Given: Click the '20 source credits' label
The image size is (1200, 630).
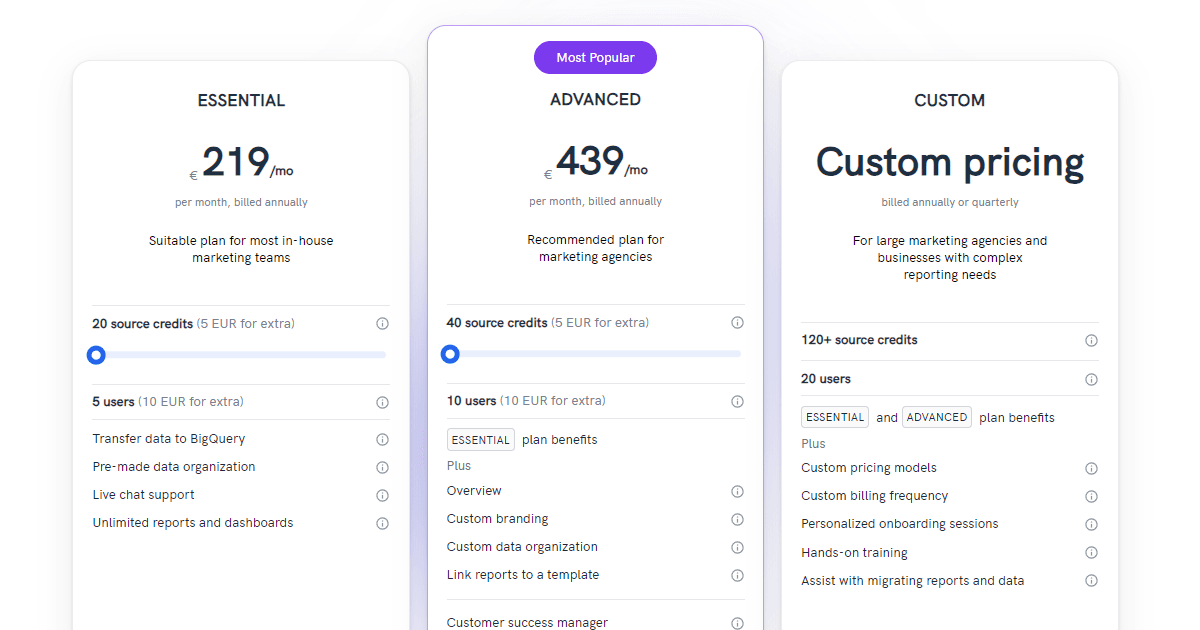Looking at the screenshot, I should point(142,324).
